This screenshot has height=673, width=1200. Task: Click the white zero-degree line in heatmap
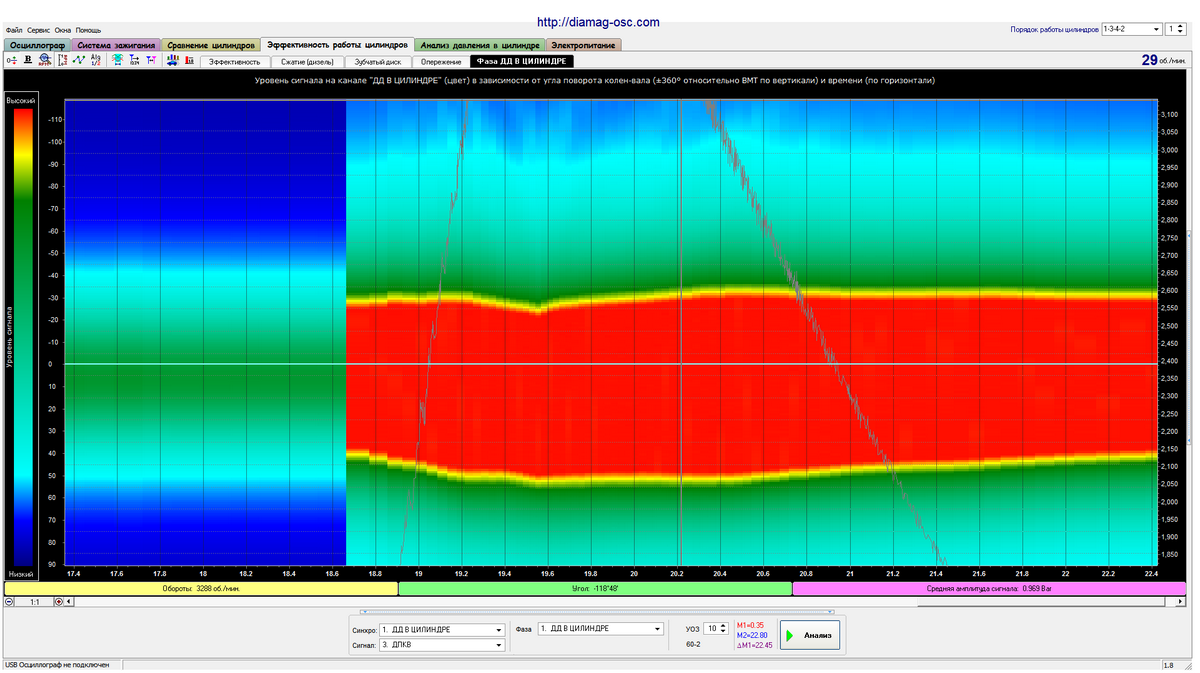pos(611,364)
